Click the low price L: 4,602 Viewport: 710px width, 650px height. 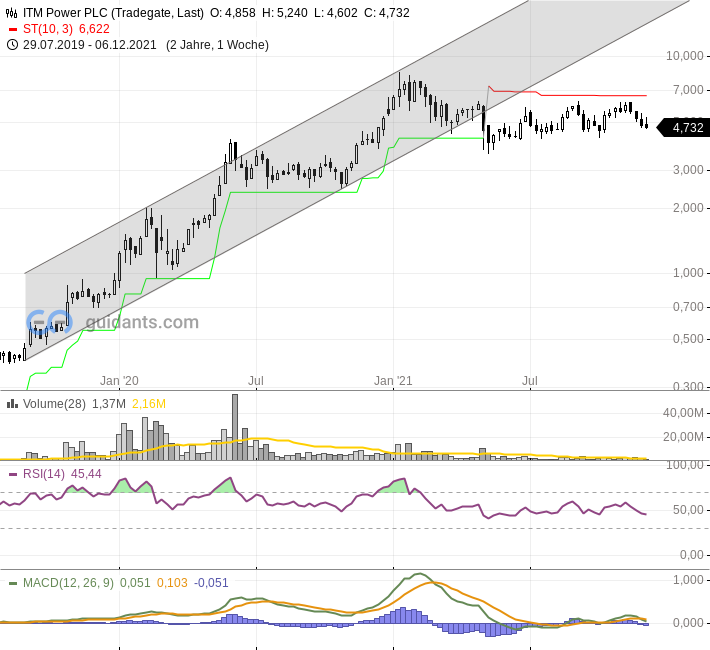pos(336,13)
